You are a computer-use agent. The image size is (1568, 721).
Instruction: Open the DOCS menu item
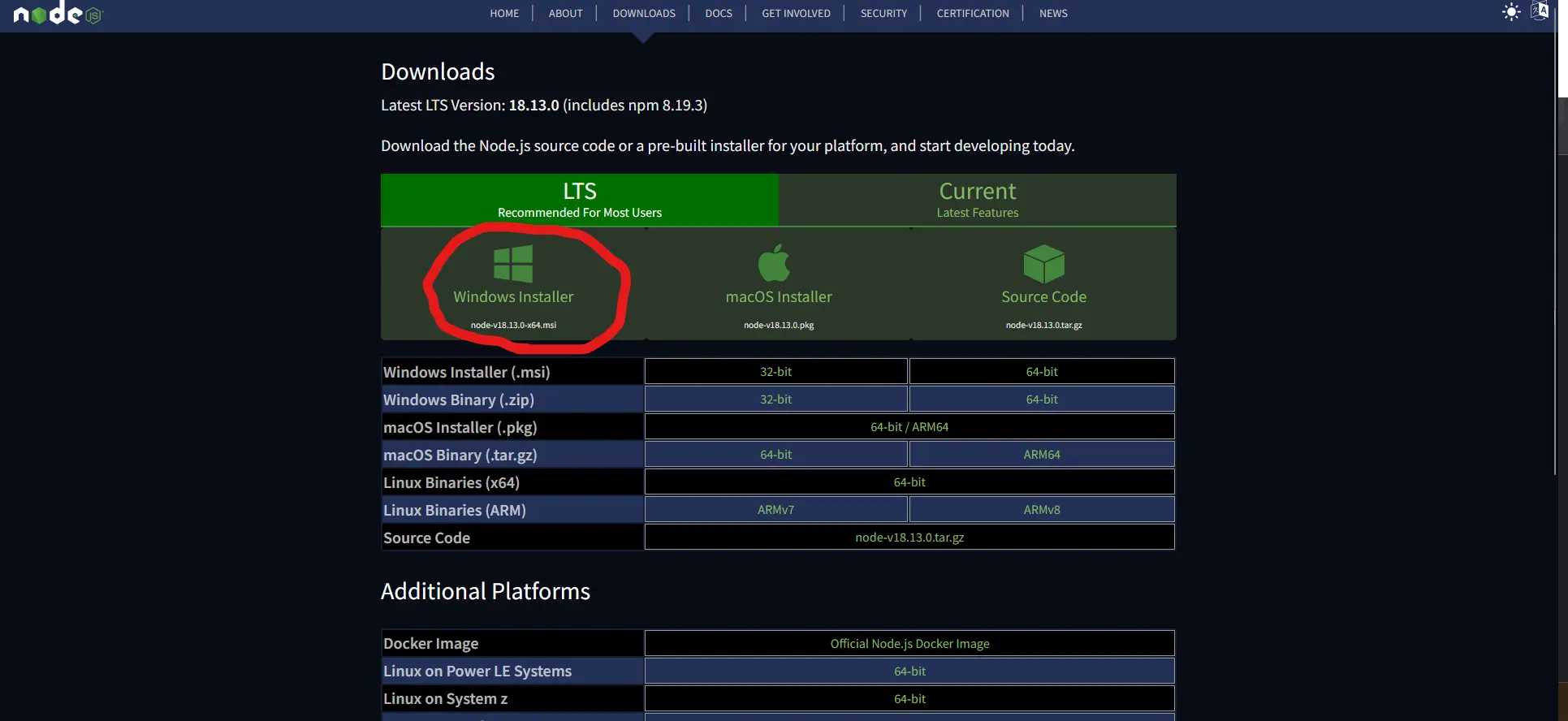(719, 13)
